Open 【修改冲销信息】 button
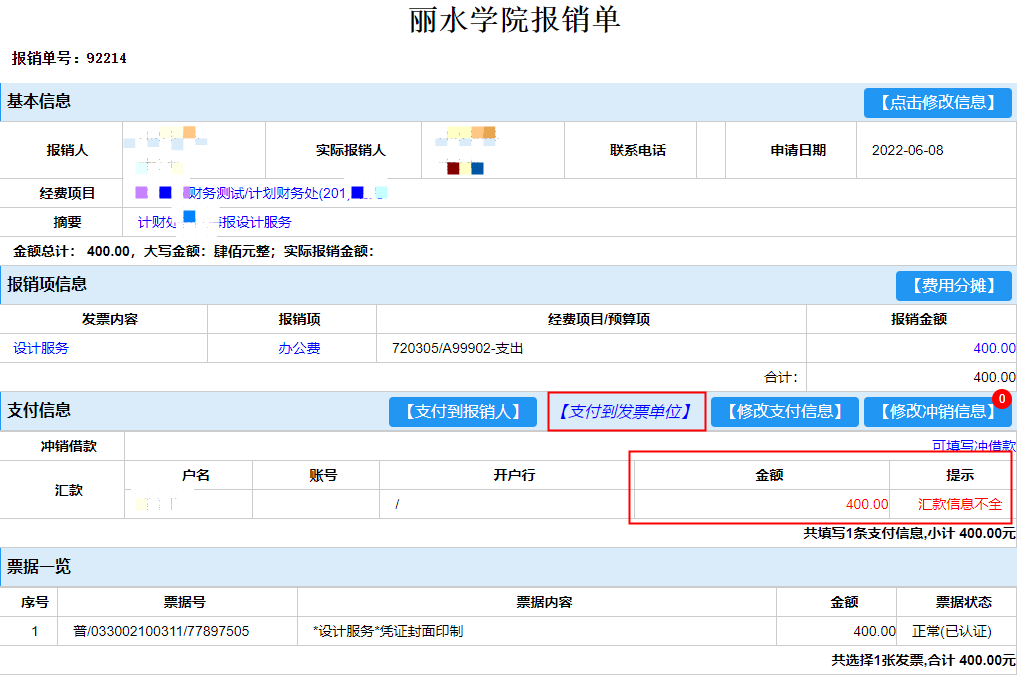The height and width of the screenshot is (681, 1024). (937, 411)
